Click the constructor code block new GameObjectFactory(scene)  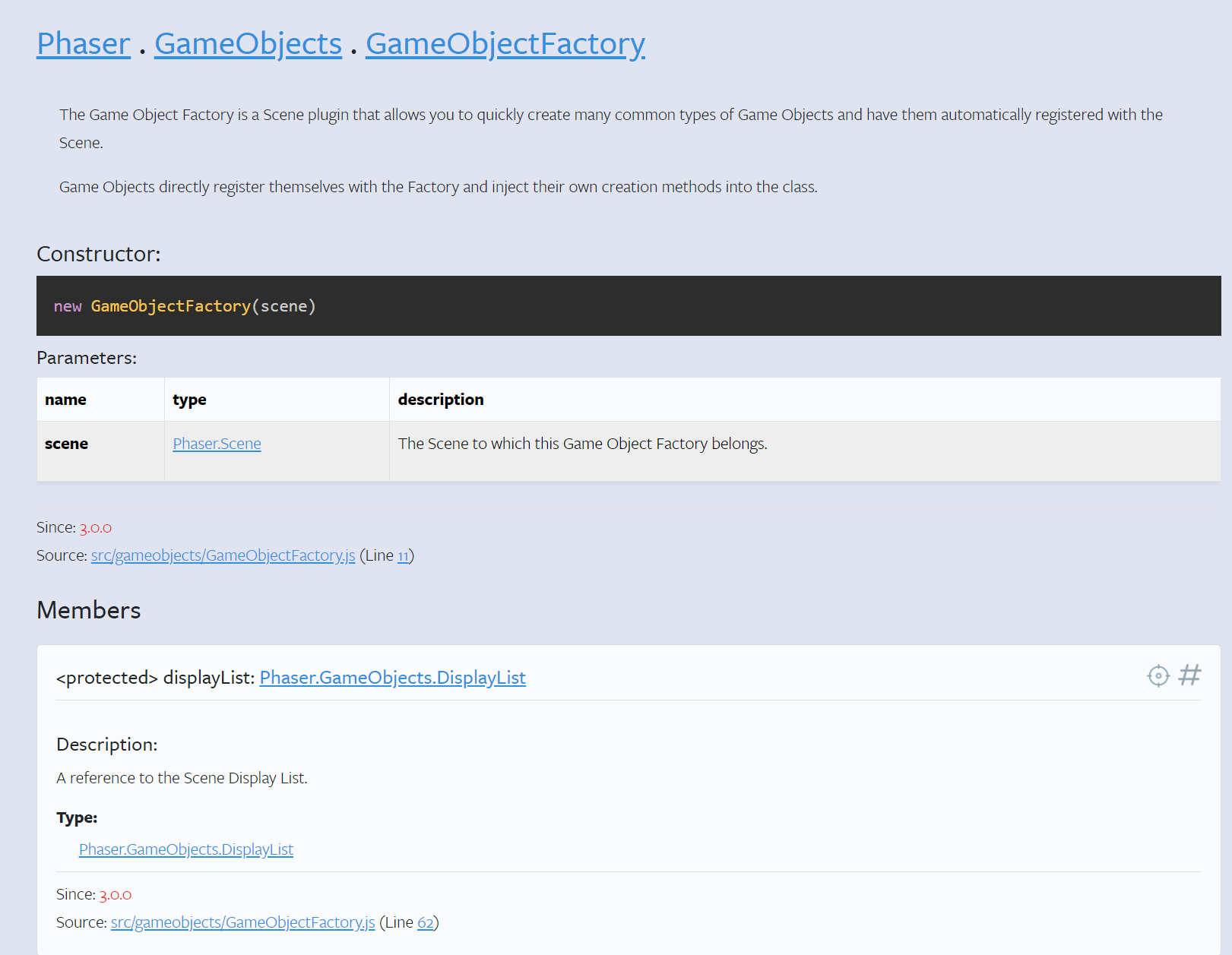[x=629, y=305]
